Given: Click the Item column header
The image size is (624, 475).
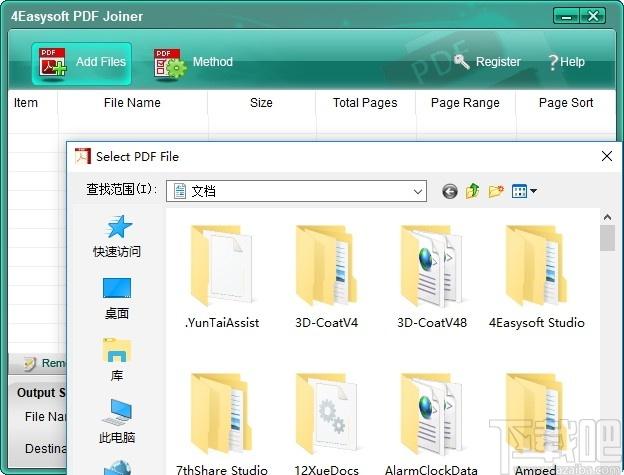Looking at the screenshot, I should click(x=26, y=103).
